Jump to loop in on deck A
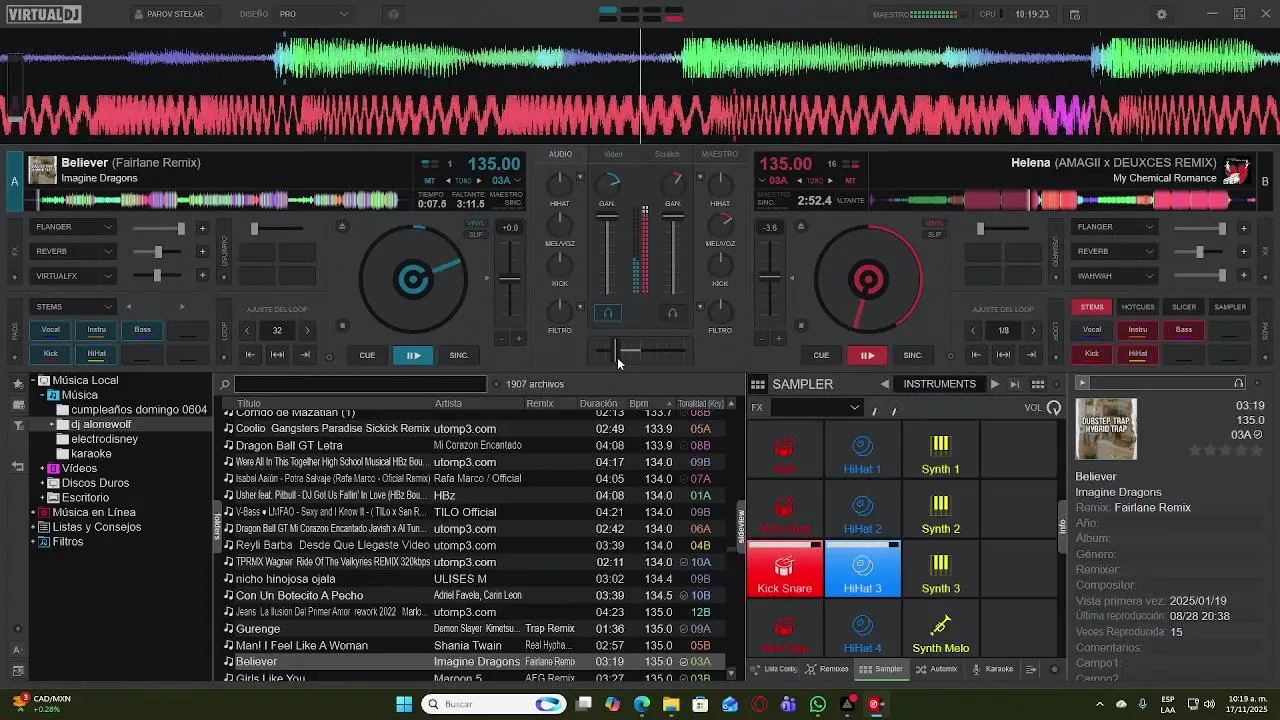The image size is (1280, 720). pyautogui.click(x=251, y=355)
